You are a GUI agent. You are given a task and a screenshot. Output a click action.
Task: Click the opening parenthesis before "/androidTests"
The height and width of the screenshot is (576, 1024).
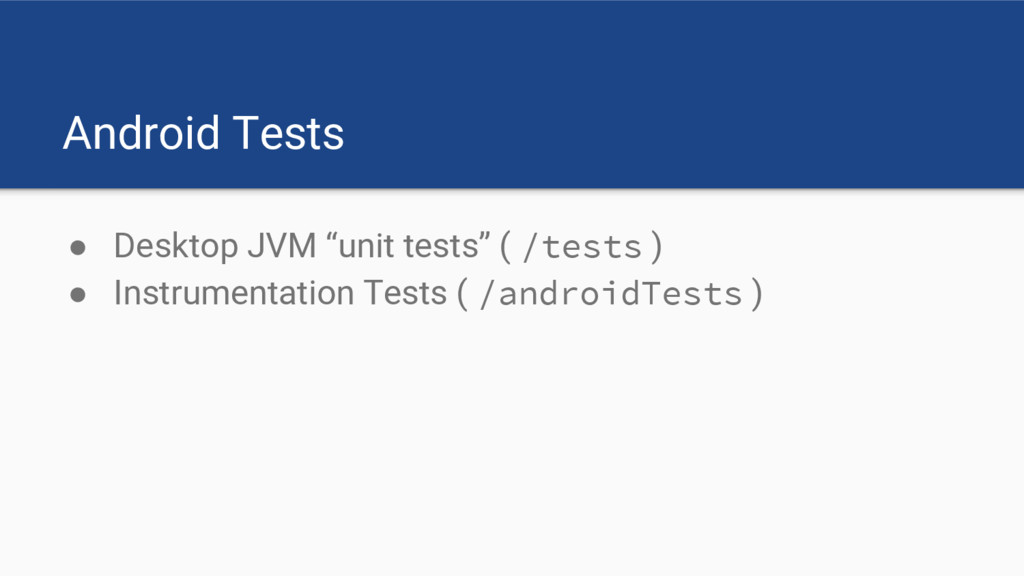tap(462, 294)
